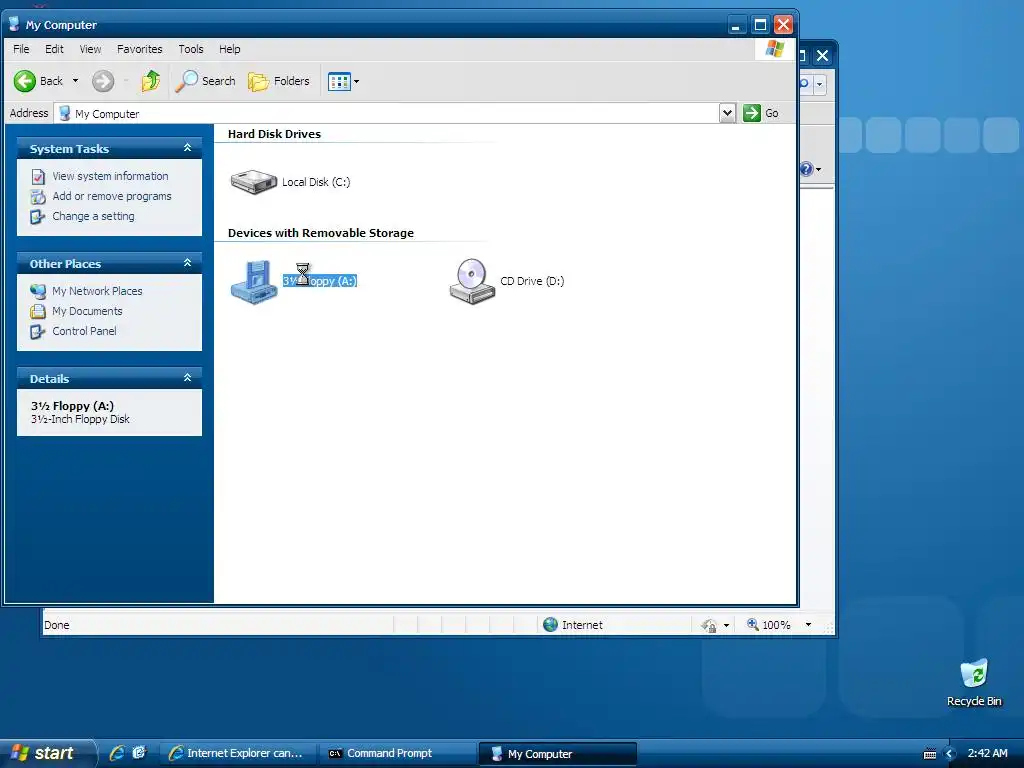Screen dimensions: 1024x768
Task: Click inside the Address bar field
Action: 388,113
